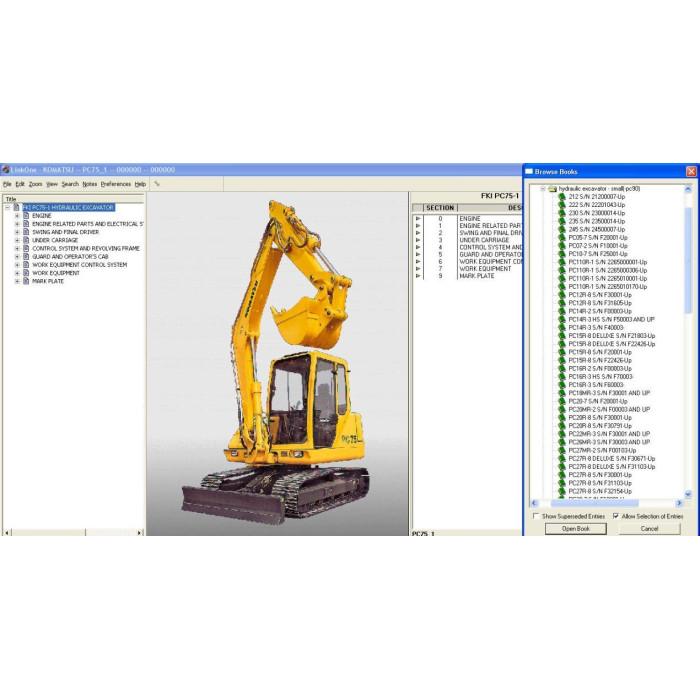This screenshot has height=700, width=700.
Task: Click the book icon for PC05-7 S/N F20001-Up
Action: pyautogui.click(x=562, y=238)
